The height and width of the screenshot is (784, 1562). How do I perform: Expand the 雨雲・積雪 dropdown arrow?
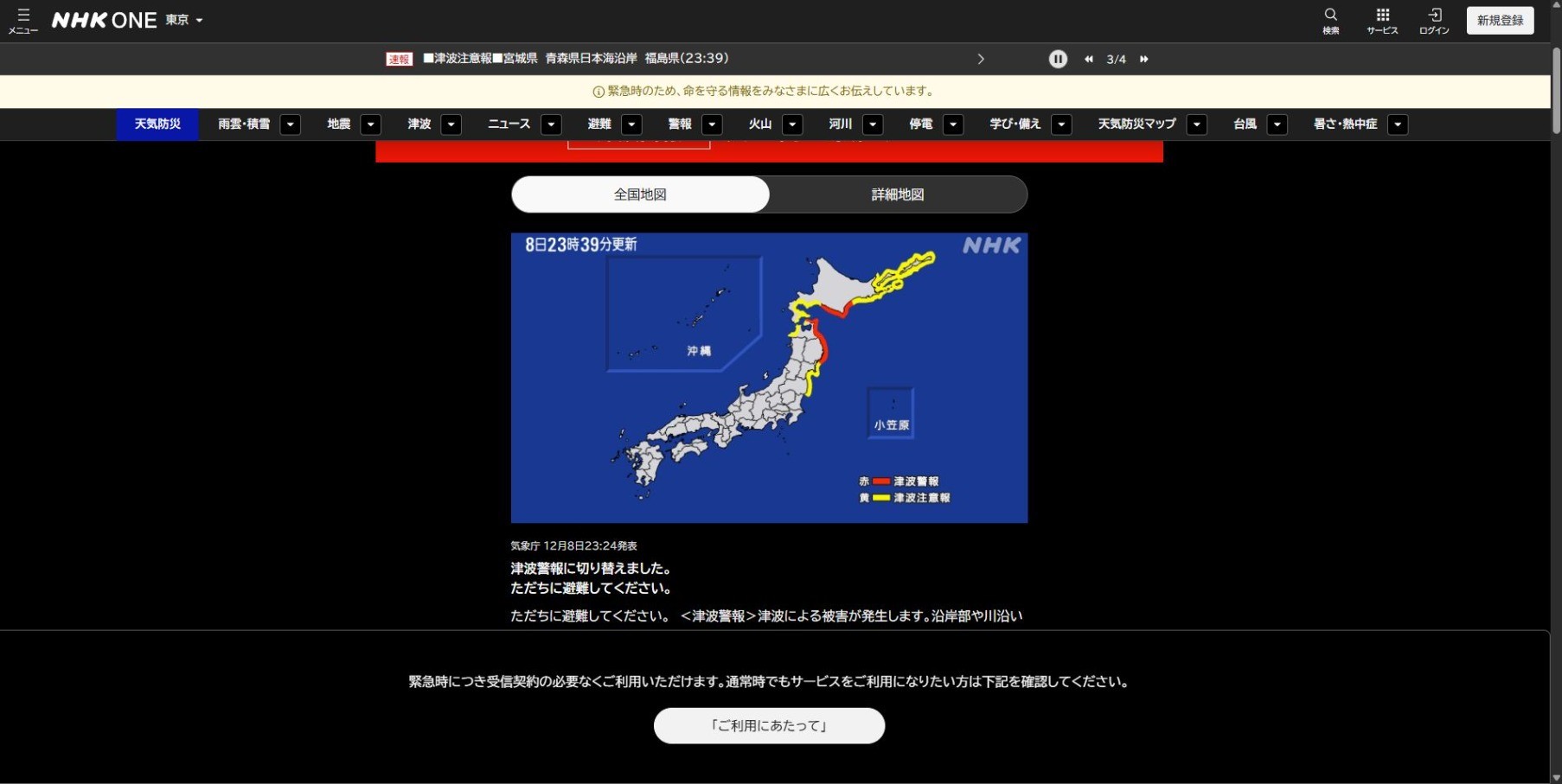pos(291,124)
